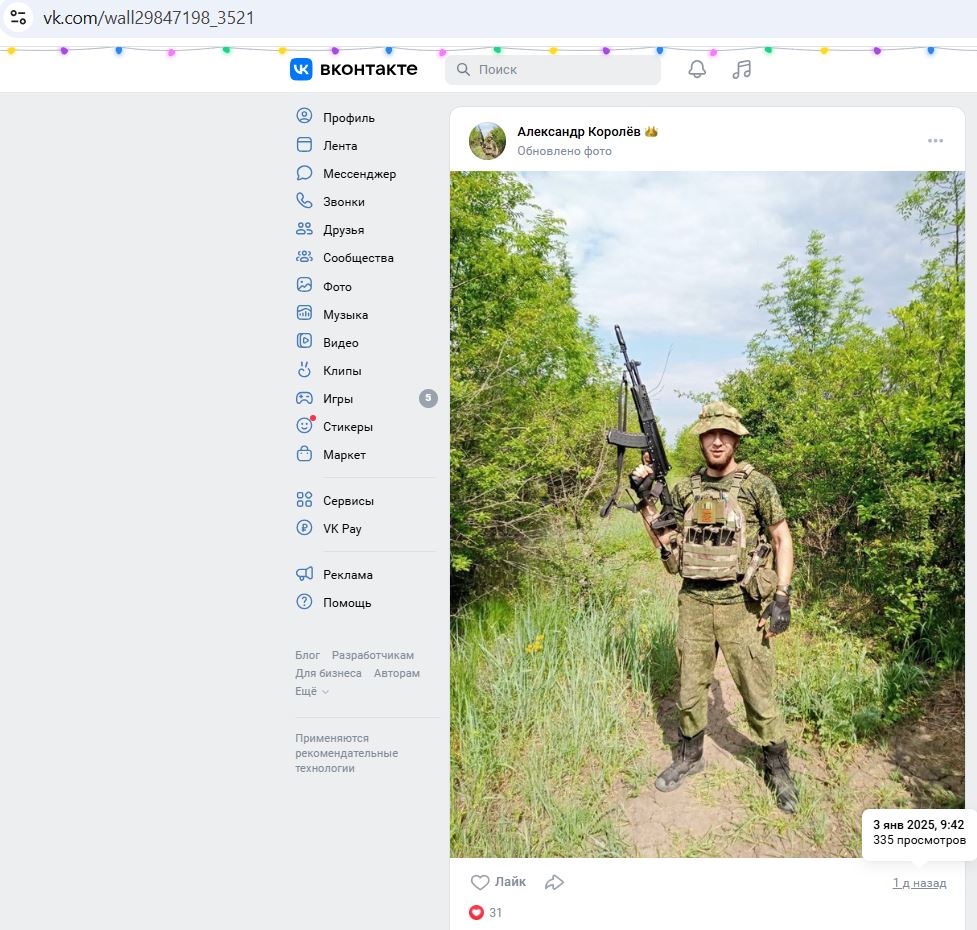Click the Фото picture icon

click(304, 285)
